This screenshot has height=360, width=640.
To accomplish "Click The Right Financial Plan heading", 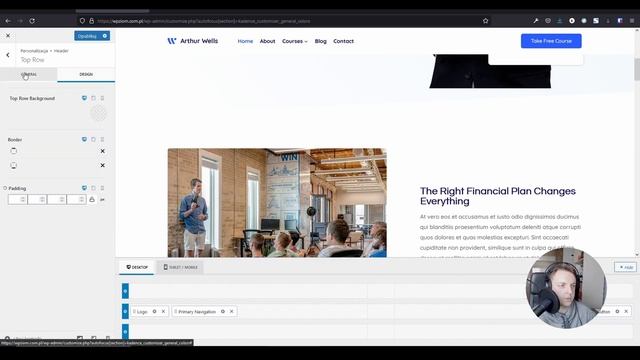I will (x=498, y=196).
